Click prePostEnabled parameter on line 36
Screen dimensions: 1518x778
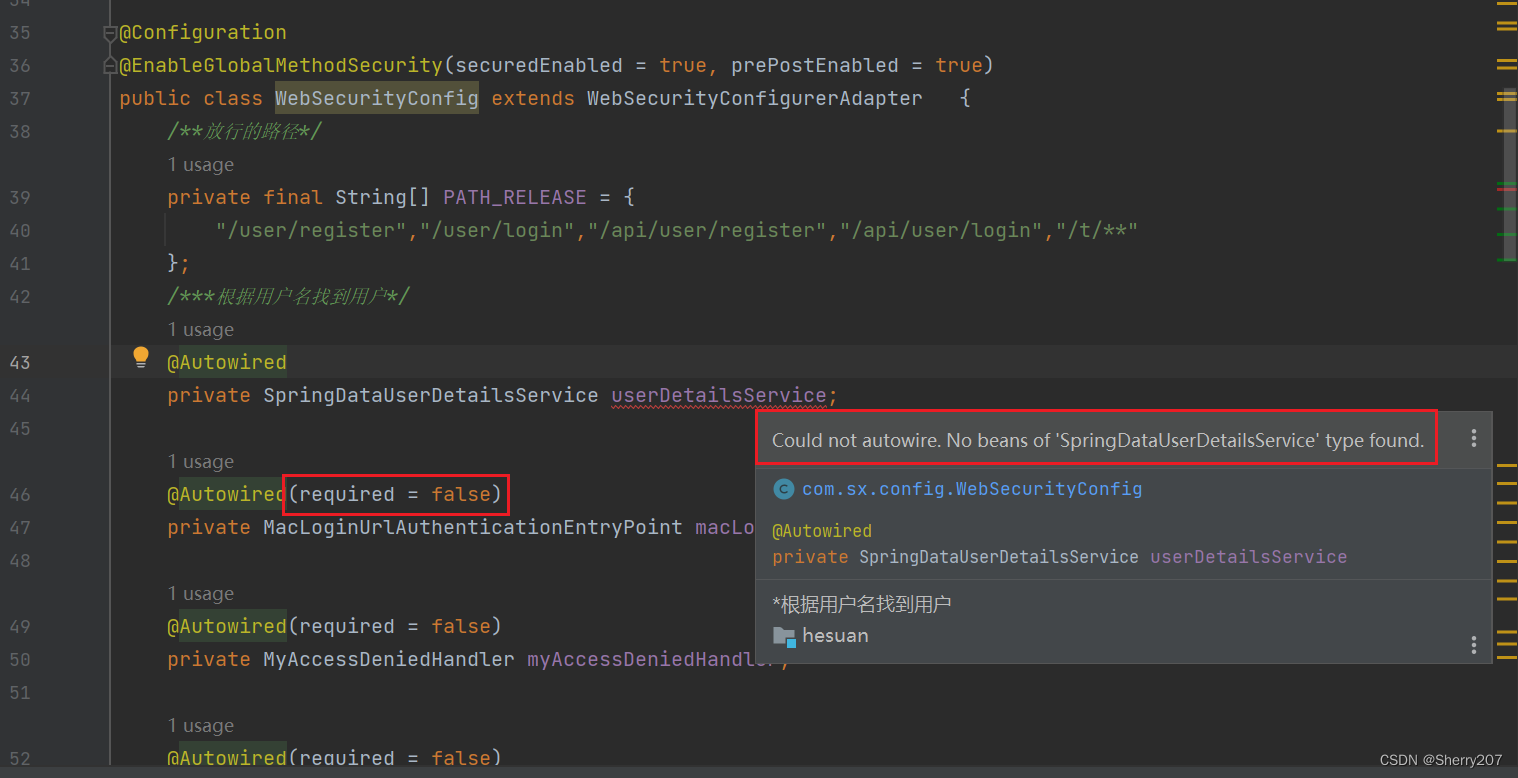815,65
